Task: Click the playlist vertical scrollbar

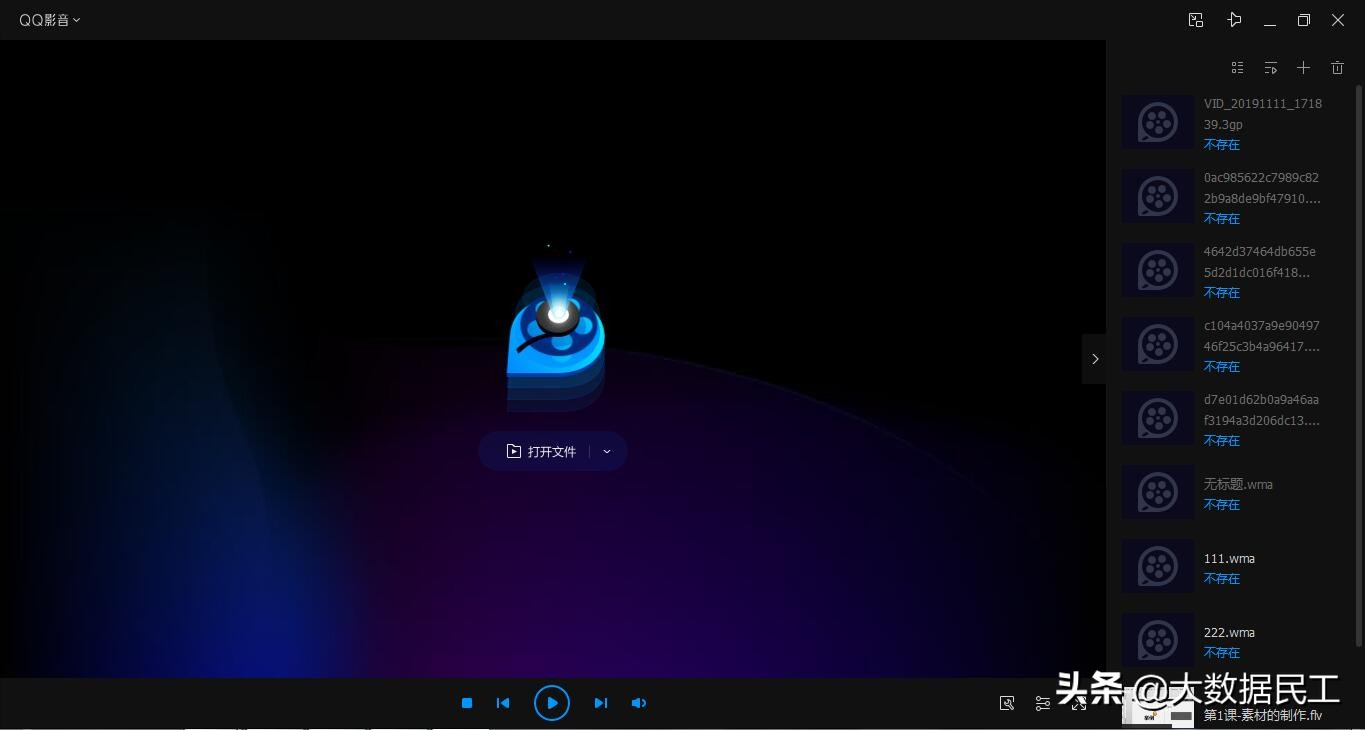Action: click(1358, 365)
